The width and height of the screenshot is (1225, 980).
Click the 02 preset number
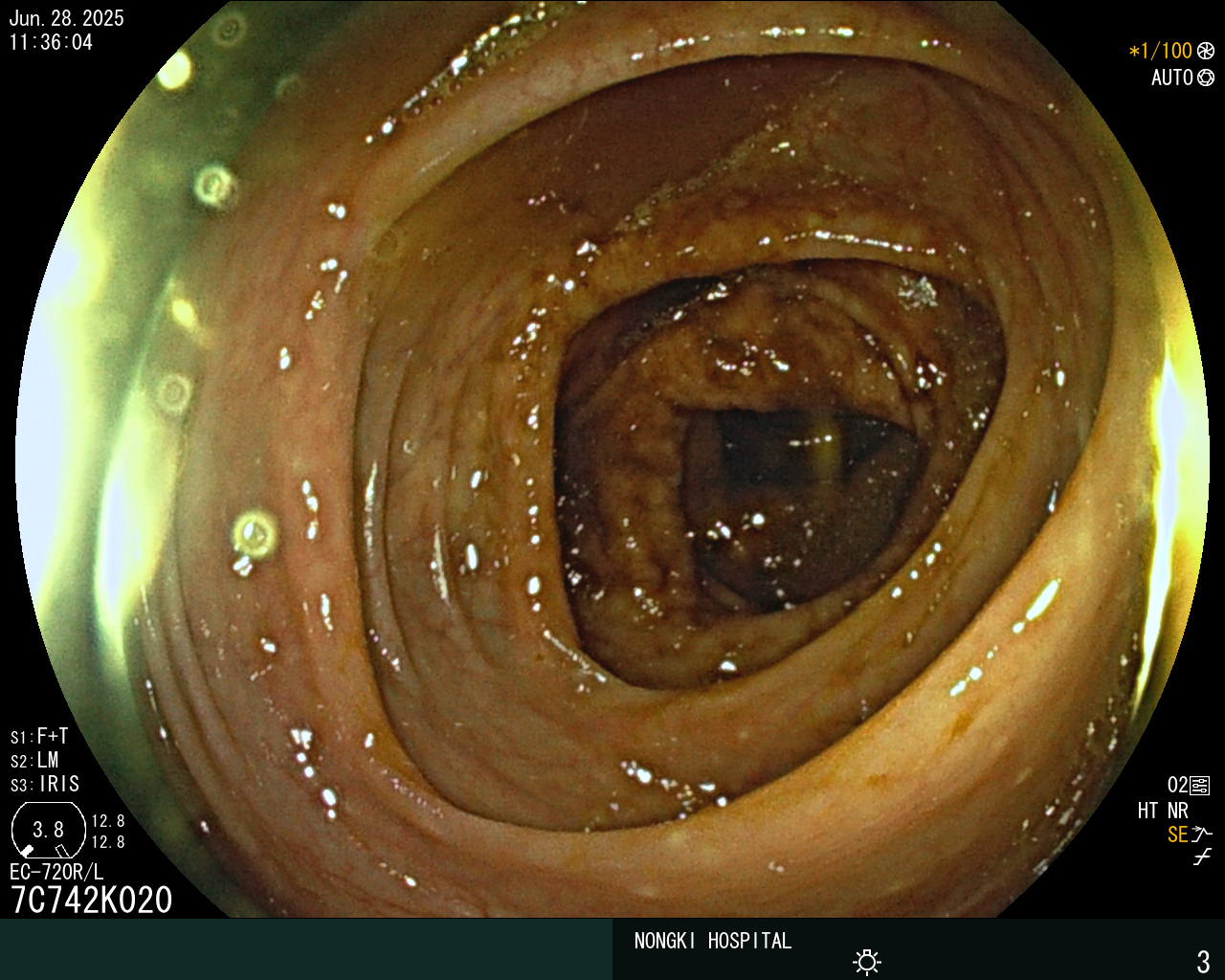point(1177,786)
